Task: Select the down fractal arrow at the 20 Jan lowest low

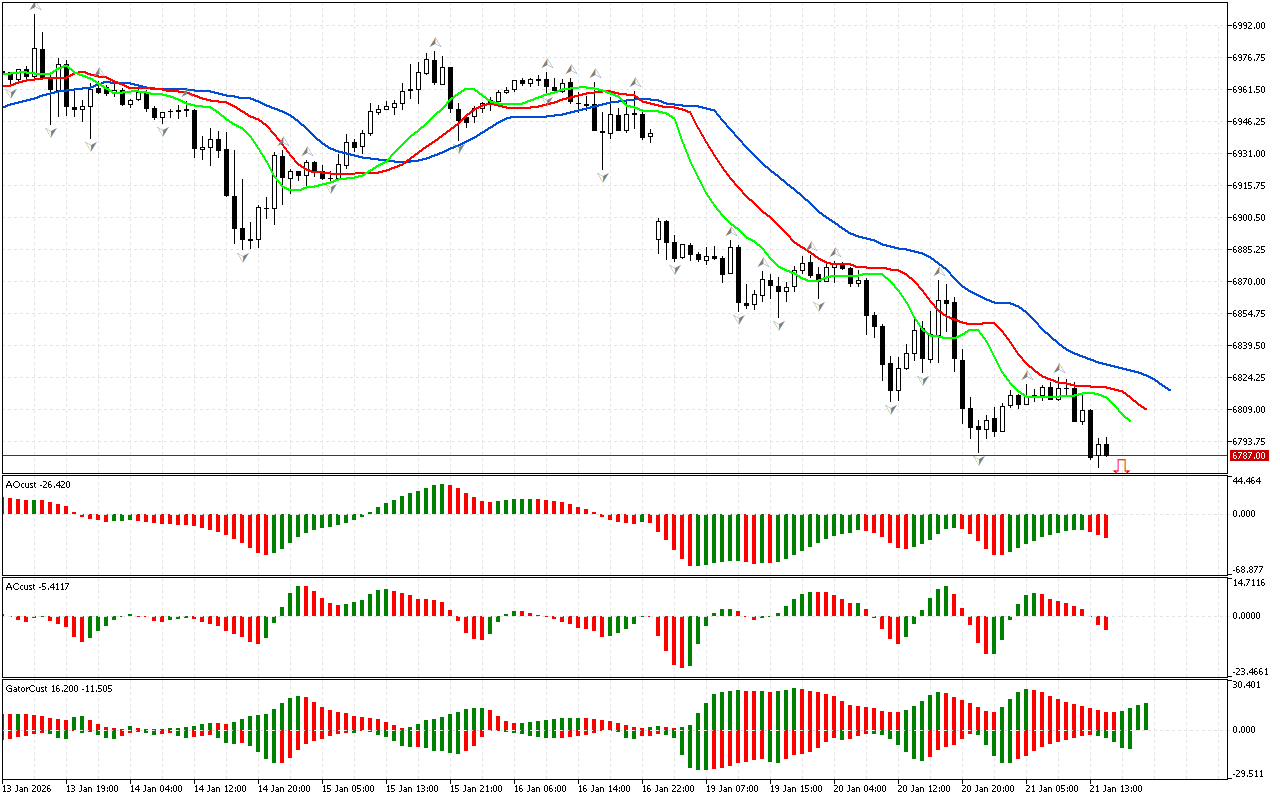Action: (x=980, y=459)
